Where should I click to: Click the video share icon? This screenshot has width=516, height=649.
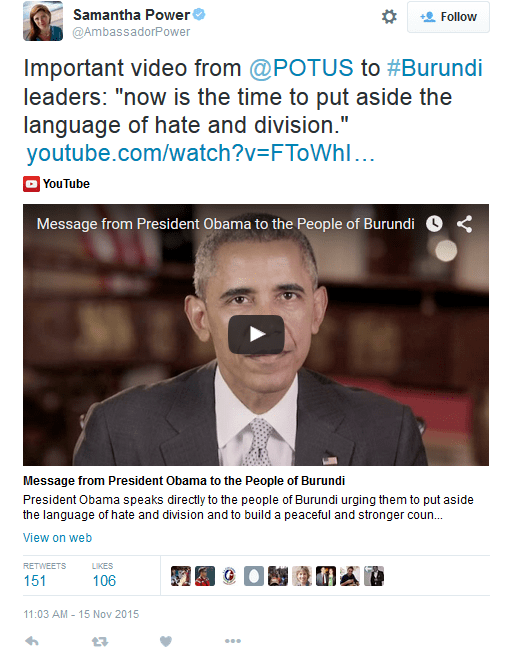[464, 224]
